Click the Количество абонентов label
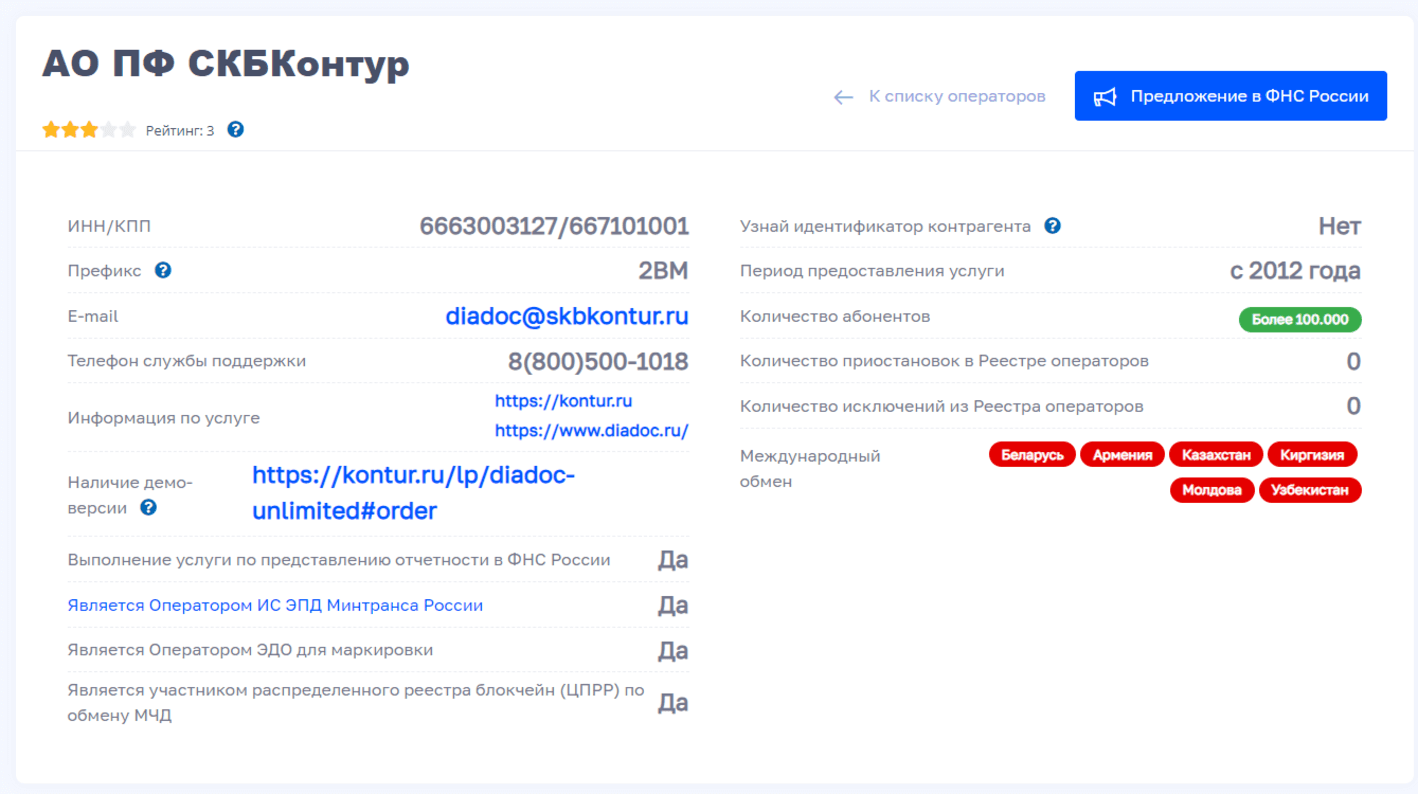 [x=835, y=316]
